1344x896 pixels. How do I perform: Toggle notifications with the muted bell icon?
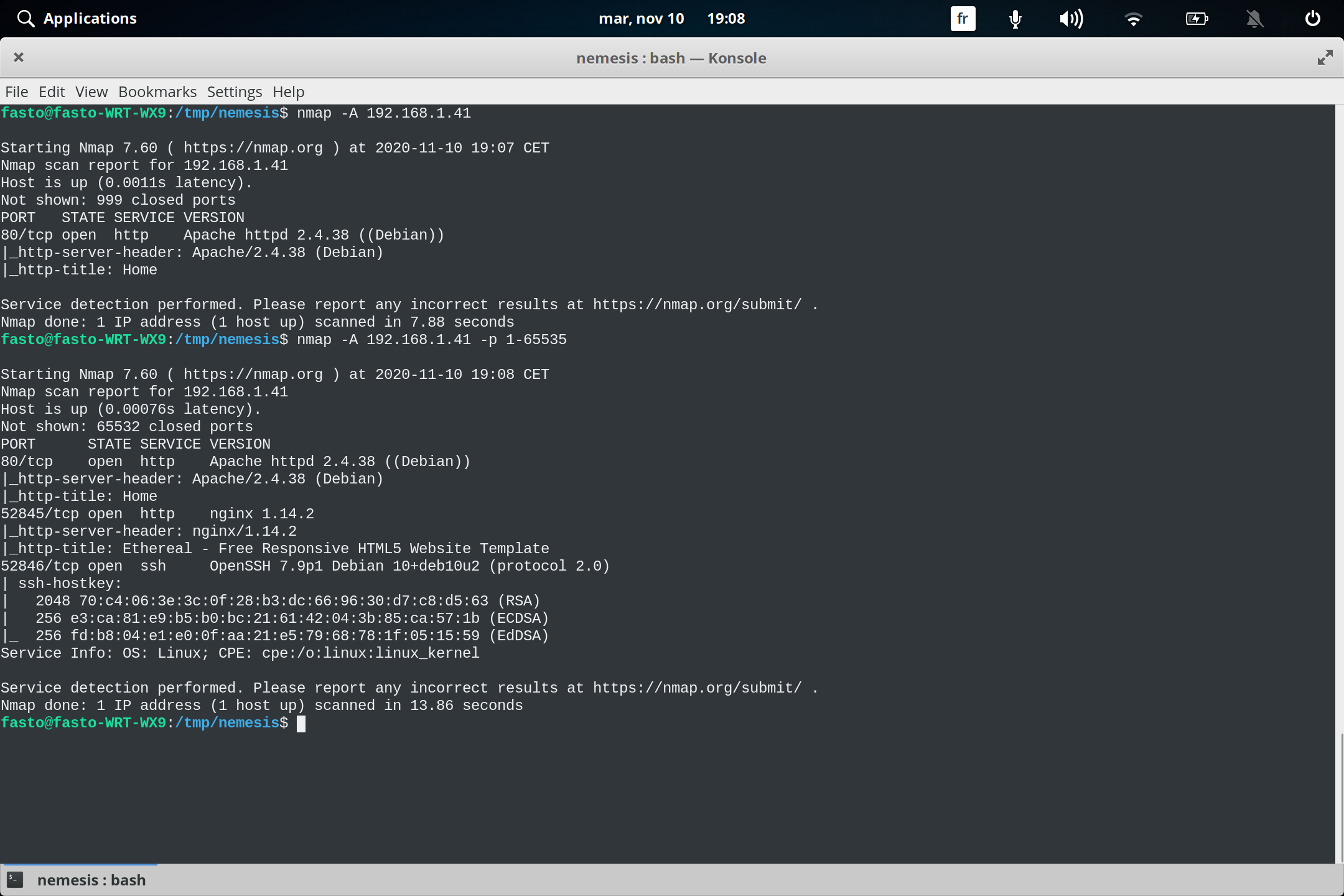click(1254, 19)
